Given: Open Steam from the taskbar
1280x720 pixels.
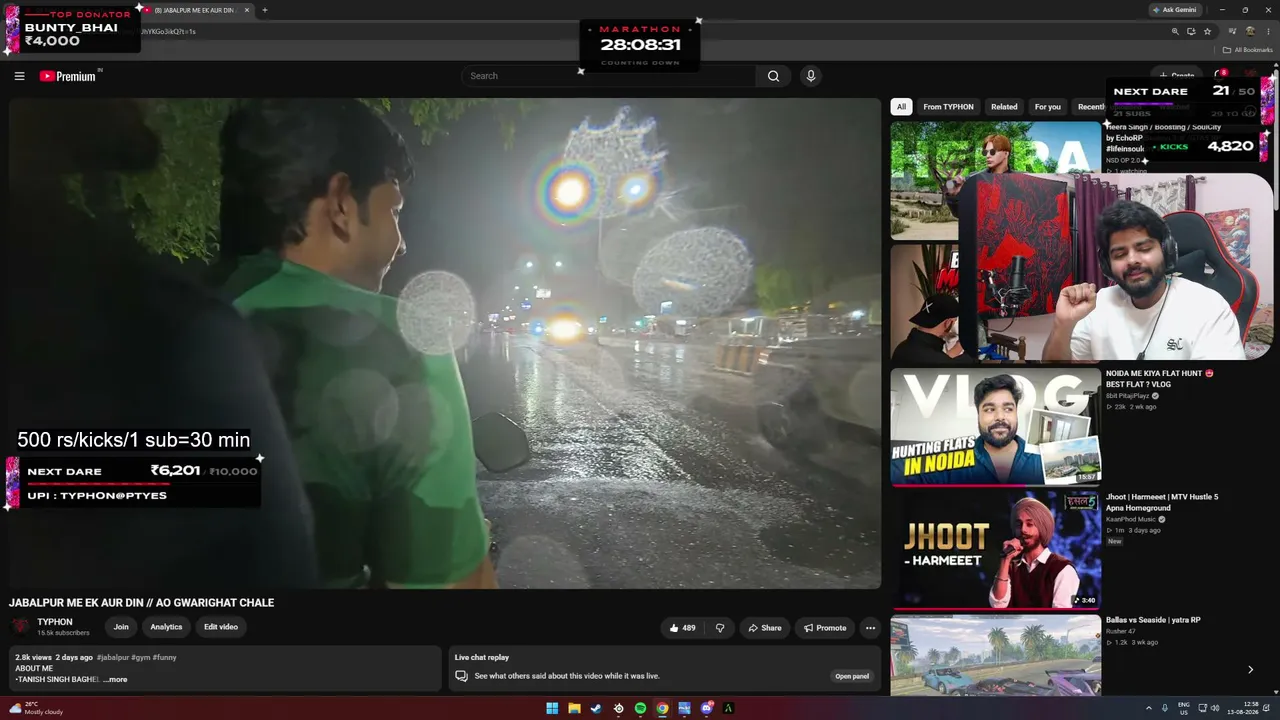Looking at the screenshot, I should [596, 709].
